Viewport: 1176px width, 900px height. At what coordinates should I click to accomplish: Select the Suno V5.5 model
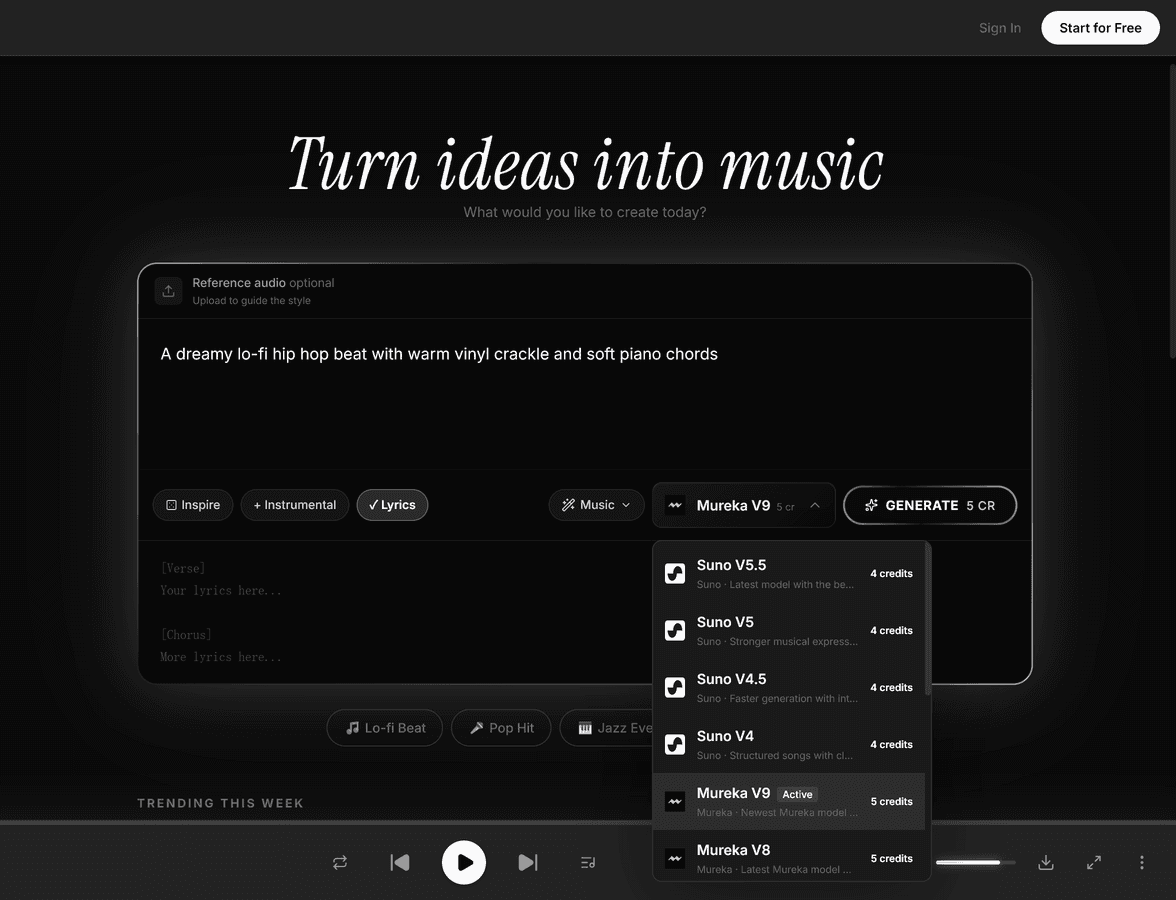(x=789, y=574)
